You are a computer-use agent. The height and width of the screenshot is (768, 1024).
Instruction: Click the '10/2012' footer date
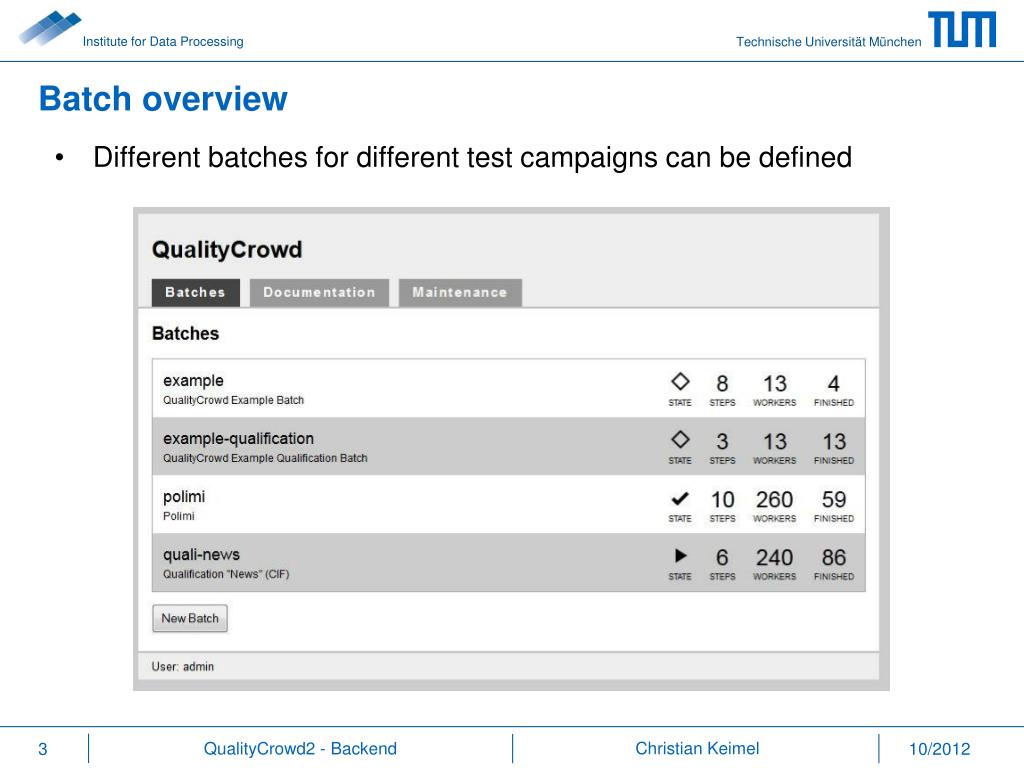click(x=940, y=749)
